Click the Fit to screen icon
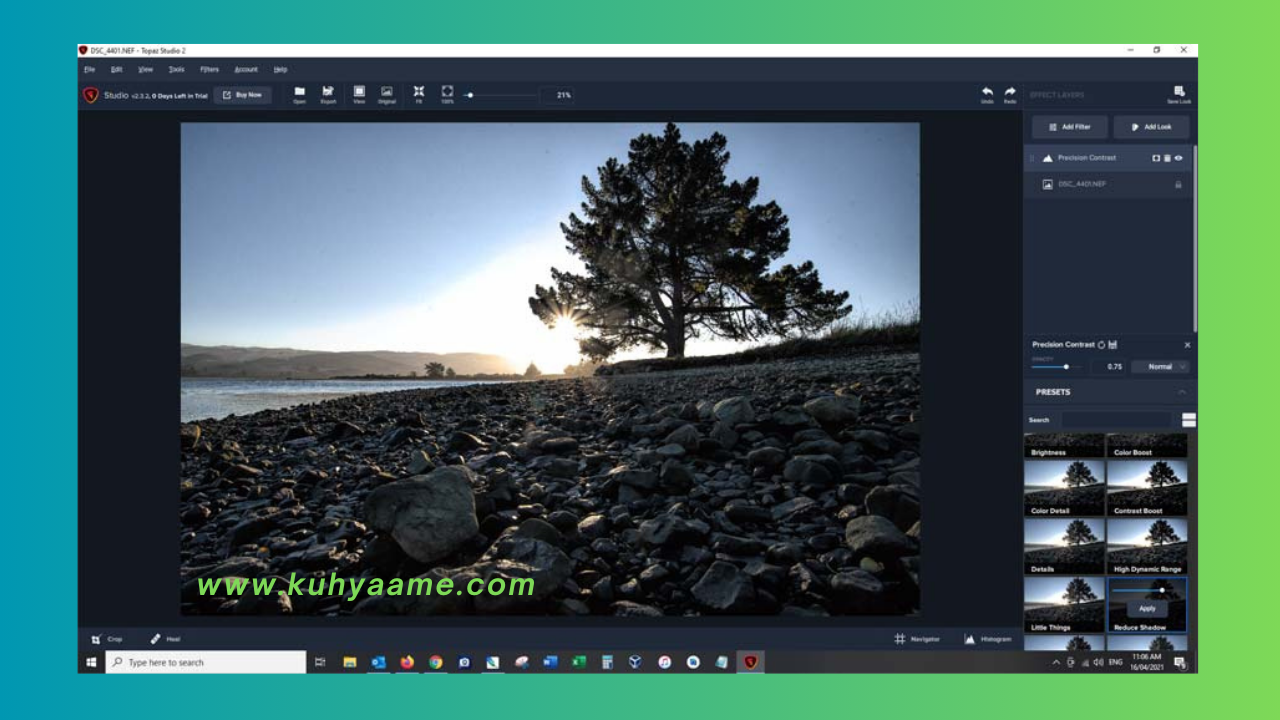This screenshot has height=720, width=1280. (x=419, y=94)
